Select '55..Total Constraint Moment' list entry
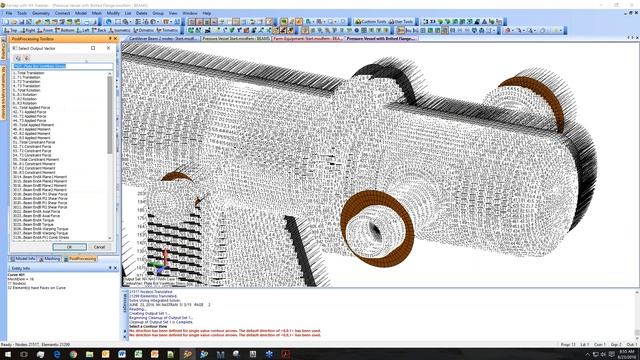The width and height of the screenshot is (640, 360). 36,160
